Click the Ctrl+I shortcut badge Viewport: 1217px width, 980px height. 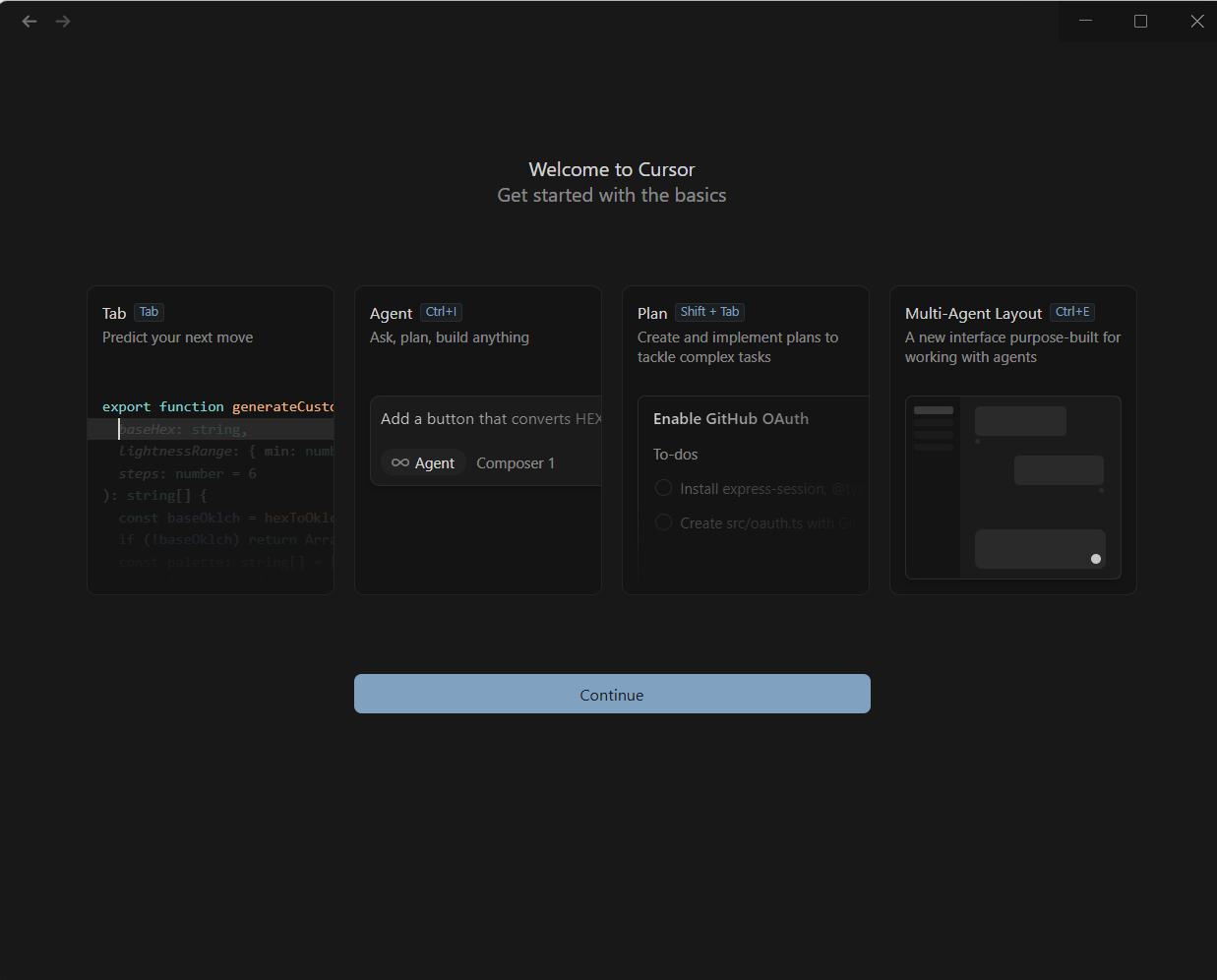coord(441,312)
